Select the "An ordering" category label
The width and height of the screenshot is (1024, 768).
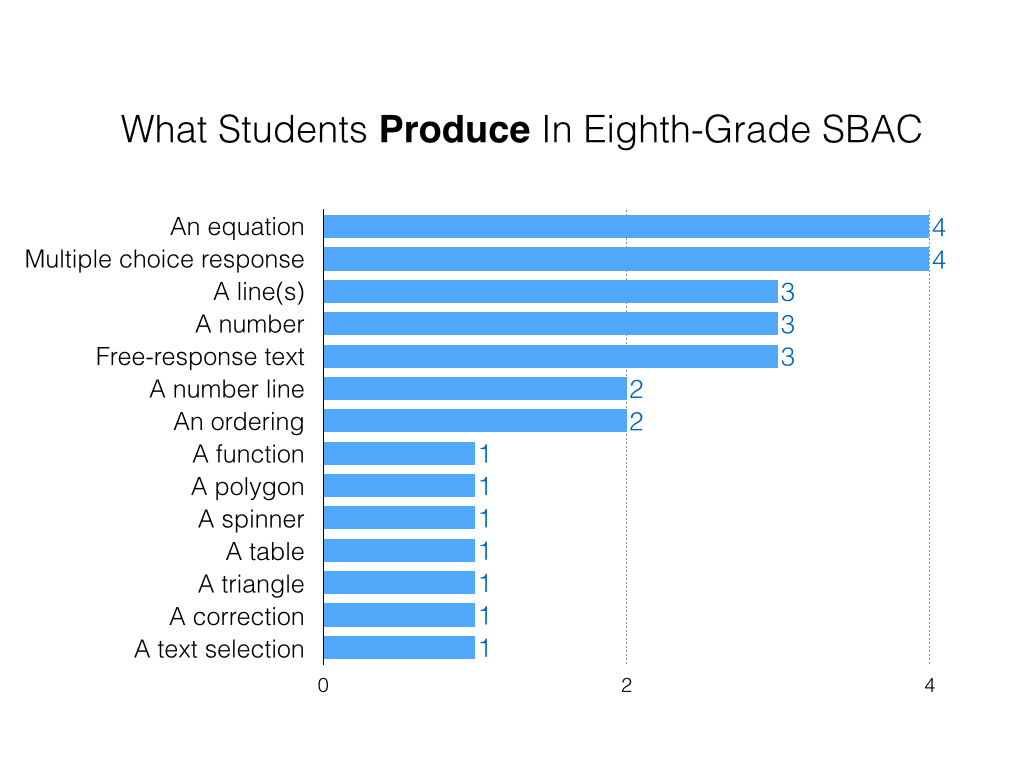click(238, 422)
